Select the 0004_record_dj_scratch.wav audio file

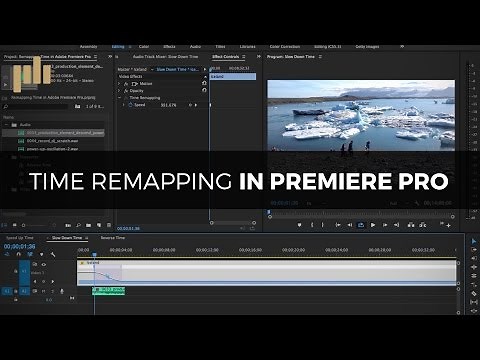click(x=53, y=141)
